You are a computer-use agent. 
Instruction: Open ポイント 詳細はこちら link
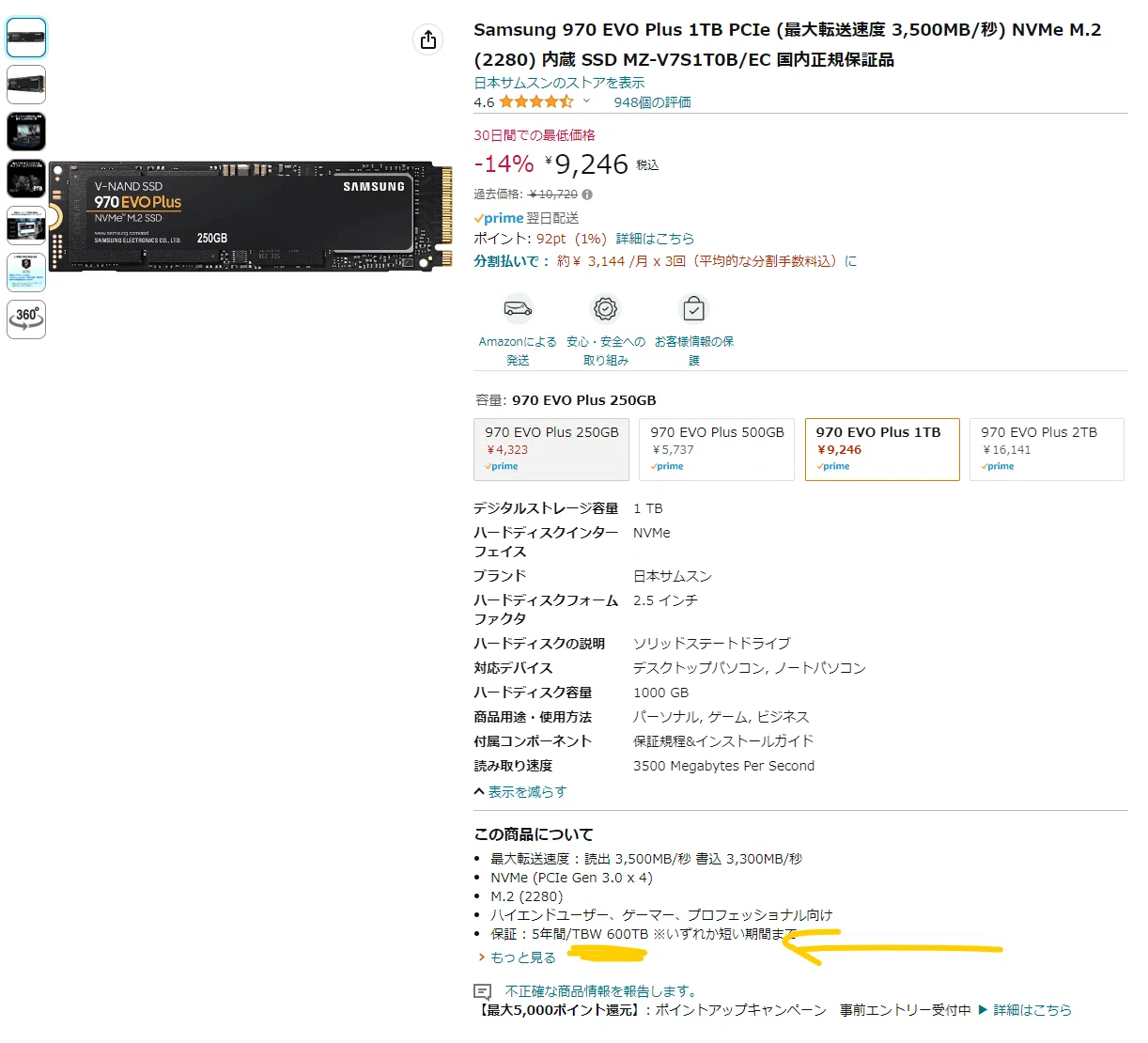tap(655, 239)
